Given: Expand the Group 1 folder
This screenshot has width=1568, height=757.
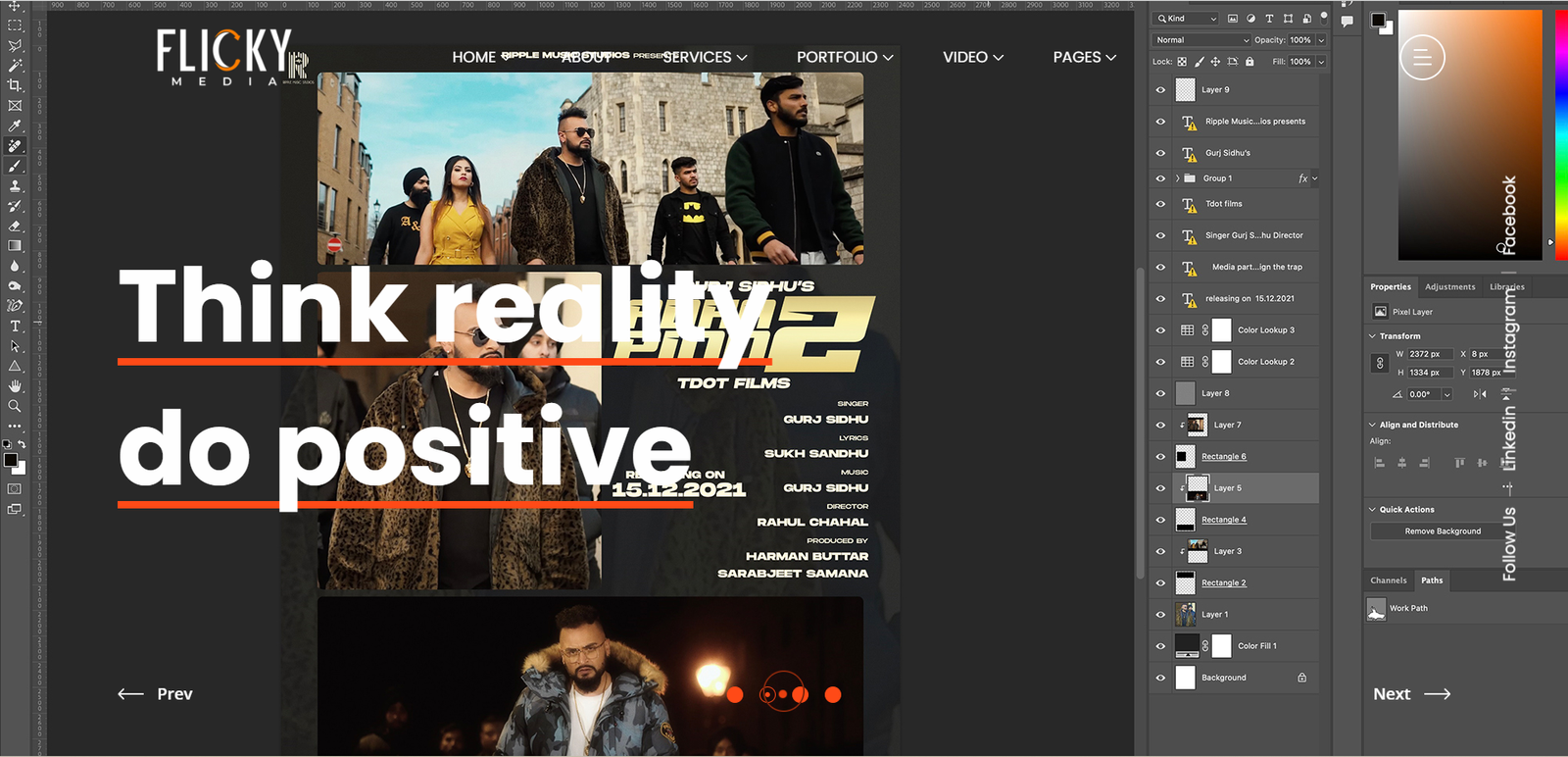Looking at the screenshot, I should coord(1177,178).
